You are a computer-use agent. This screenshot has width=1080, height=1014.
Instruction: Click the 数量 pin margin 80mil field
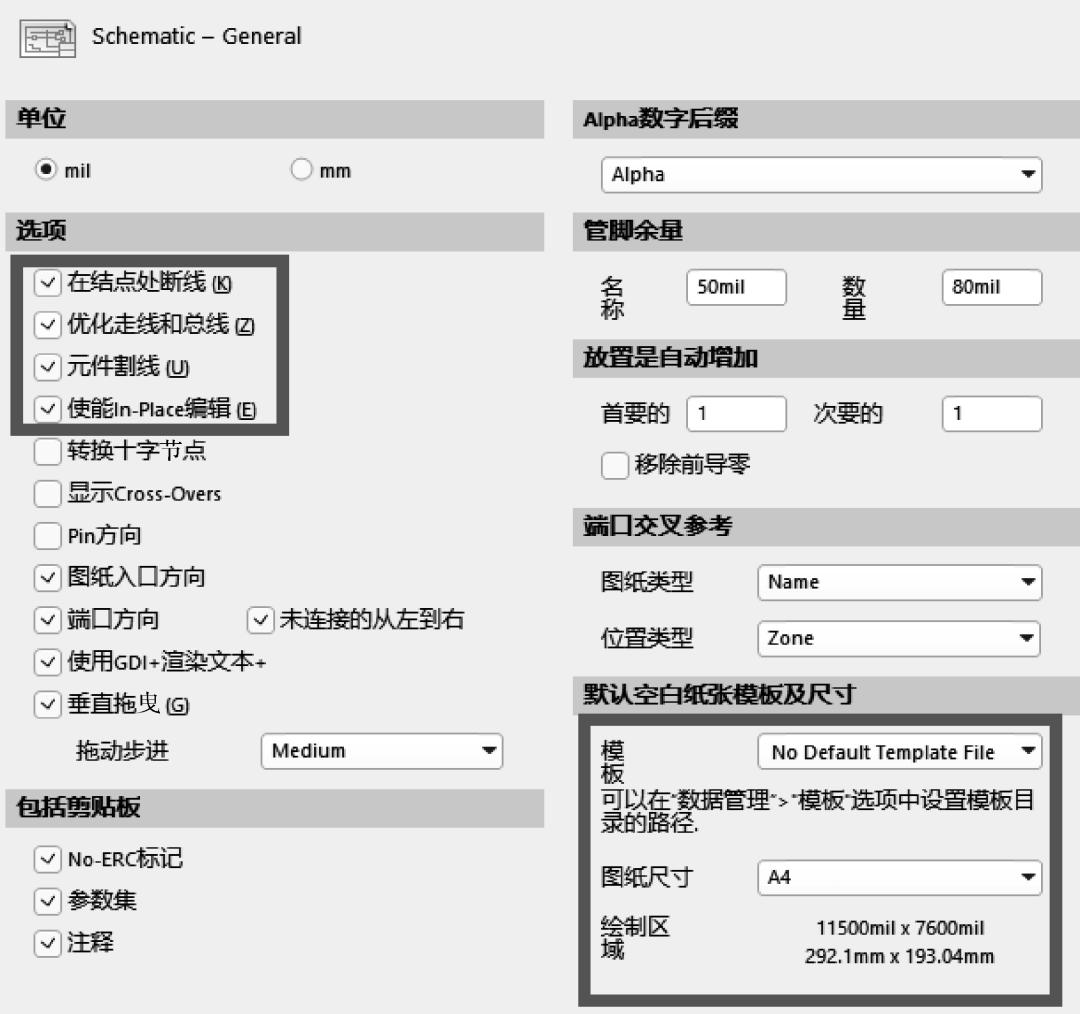click(991, 288)
